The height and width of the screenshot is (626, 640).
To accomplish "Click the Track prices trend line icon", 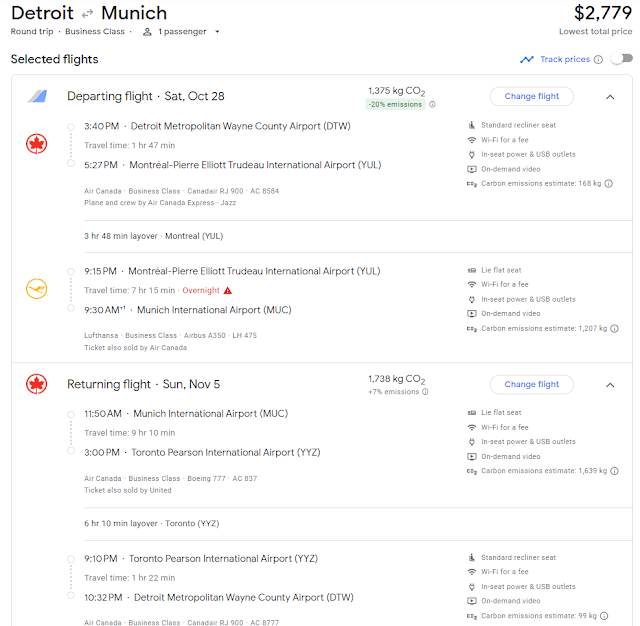I will 527,60.
